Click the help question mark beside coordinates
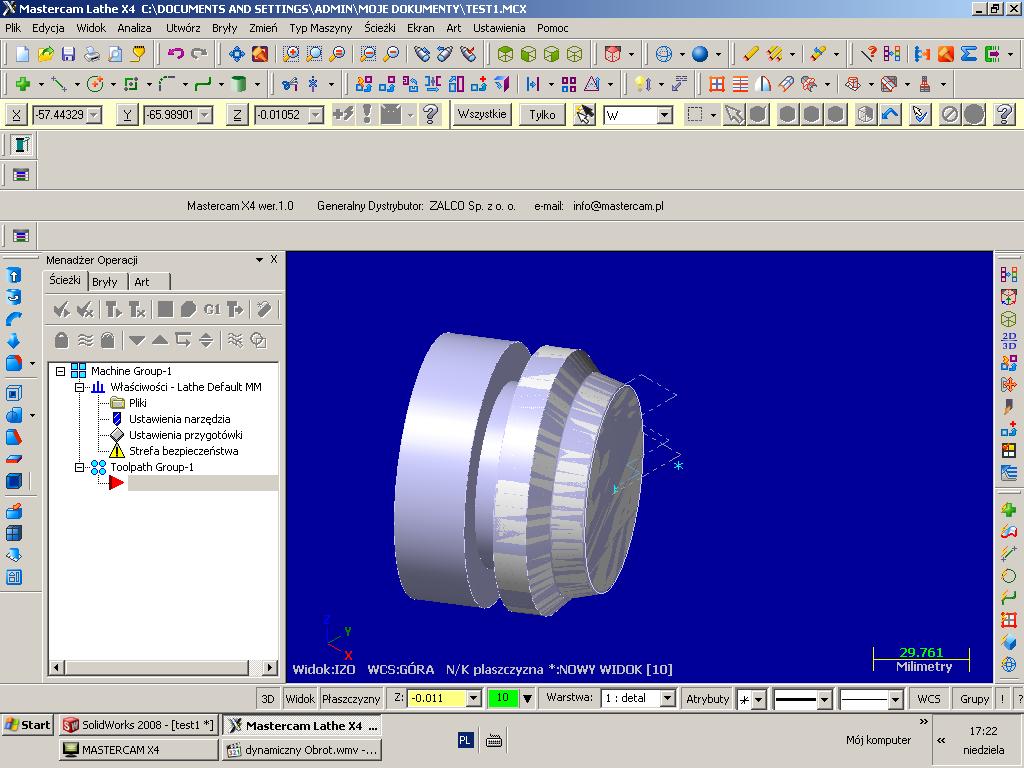This screenshot has width=1024, height=768. 430,114
